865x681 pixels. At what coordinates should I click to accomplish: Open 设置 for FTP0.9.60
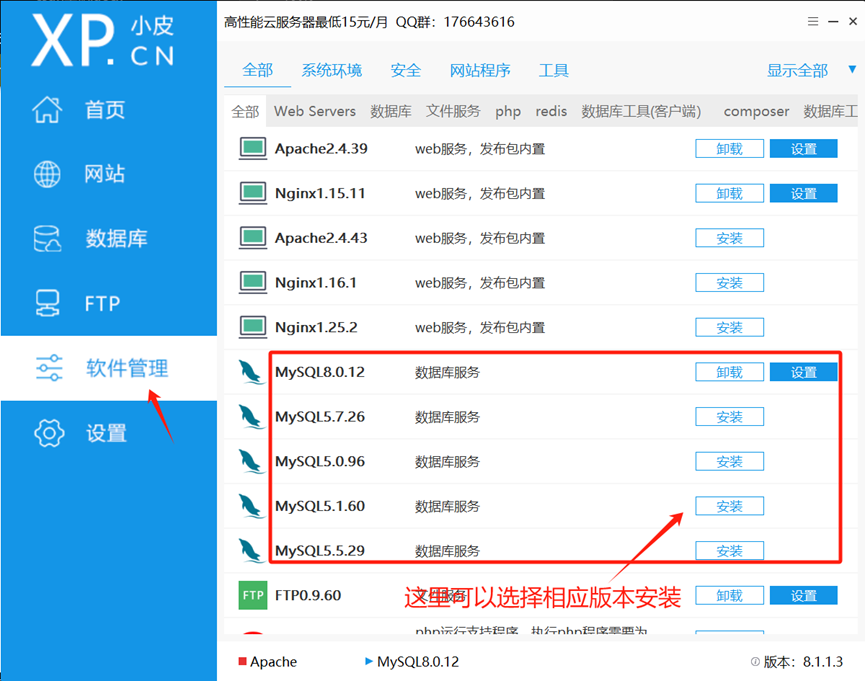803,595
